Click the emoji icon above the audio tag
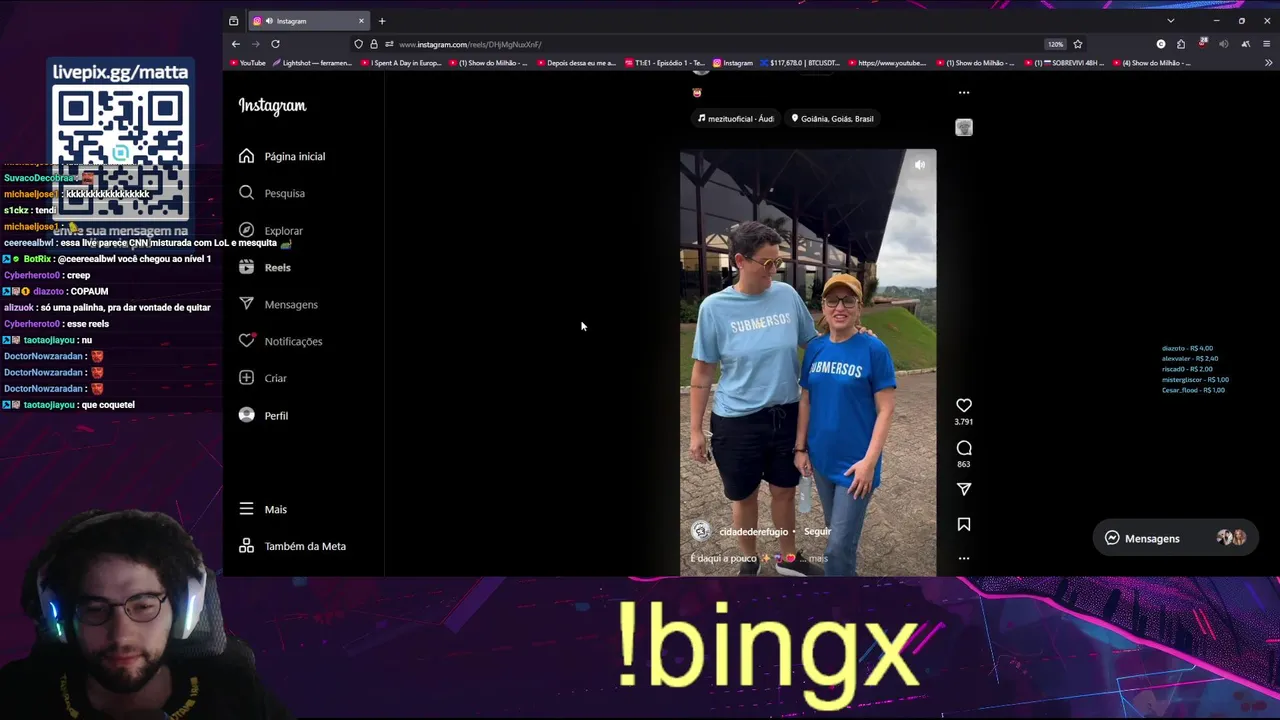The height and width of the screenshot is (720, 1280). (x=697, y=93)
